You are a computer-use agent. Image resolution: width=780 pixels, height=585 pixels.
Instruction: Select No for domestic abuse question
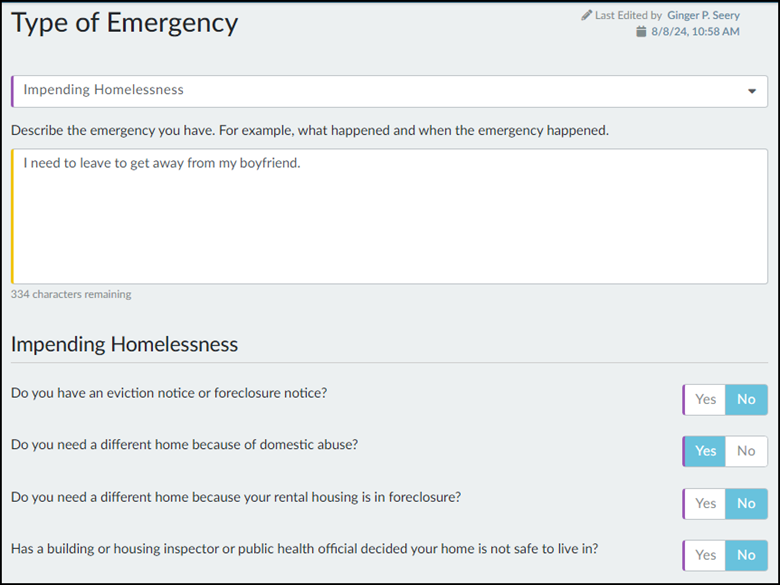746,451
